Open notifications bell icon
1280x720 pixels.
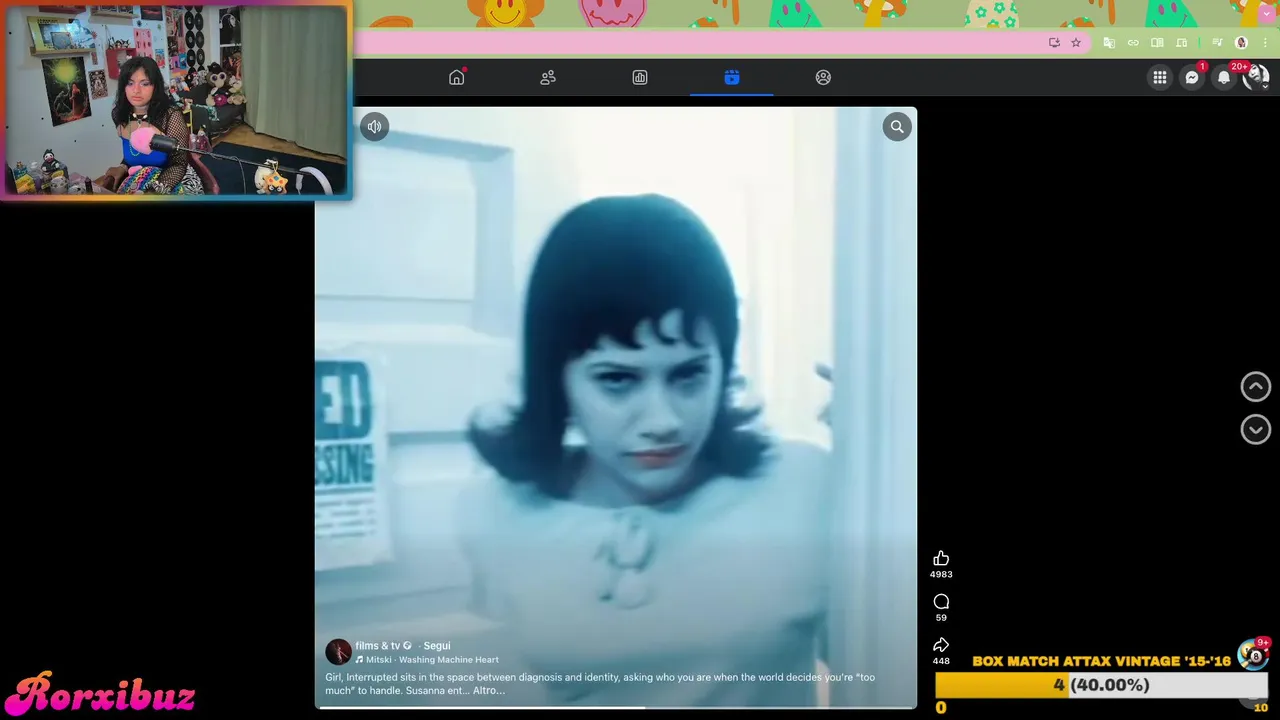[1224, 77]
